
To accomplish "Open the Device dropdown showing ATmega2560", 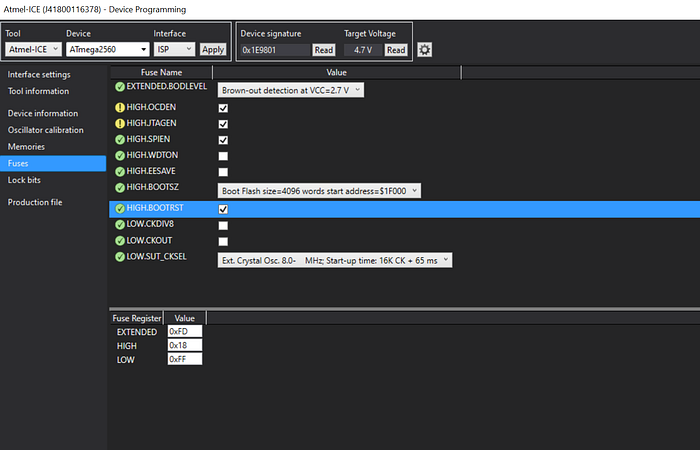I will [x=108, y=49].
